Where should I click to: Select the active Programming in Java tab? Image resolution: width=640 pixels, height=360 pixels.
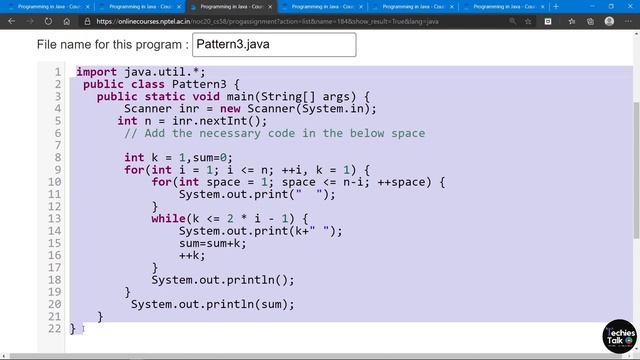231,7
